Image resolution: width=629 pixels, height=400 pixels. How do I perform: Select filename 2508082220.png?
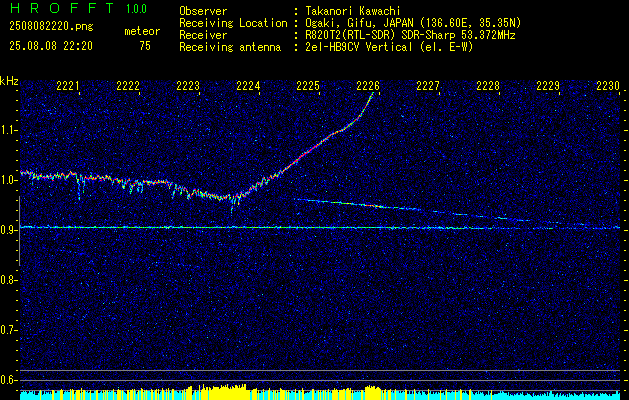point(51,27)
